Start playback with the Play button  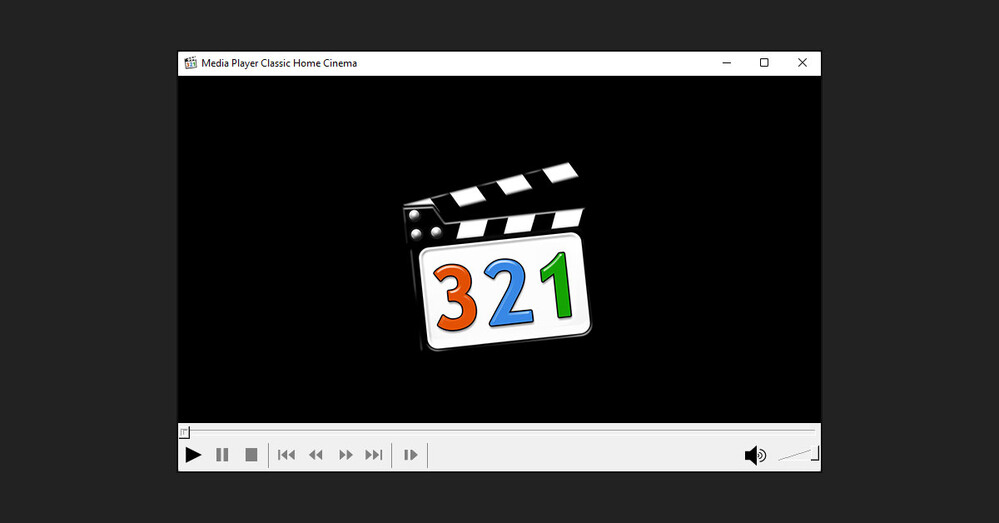click(193, 455)
